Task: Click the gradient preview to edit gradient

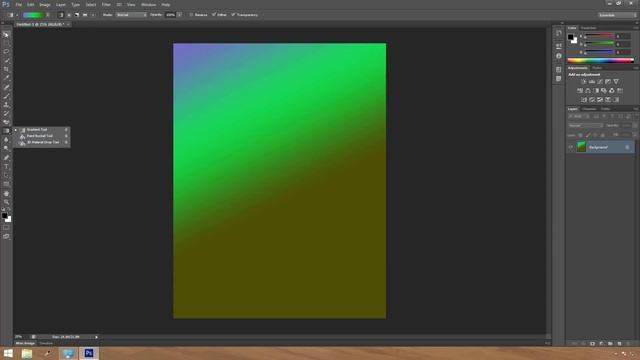Action: coord(33,15)
